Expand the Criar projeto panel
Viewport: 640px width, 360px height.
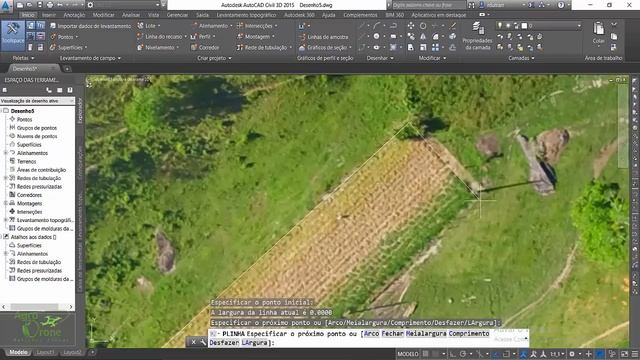tap(215, 58)
